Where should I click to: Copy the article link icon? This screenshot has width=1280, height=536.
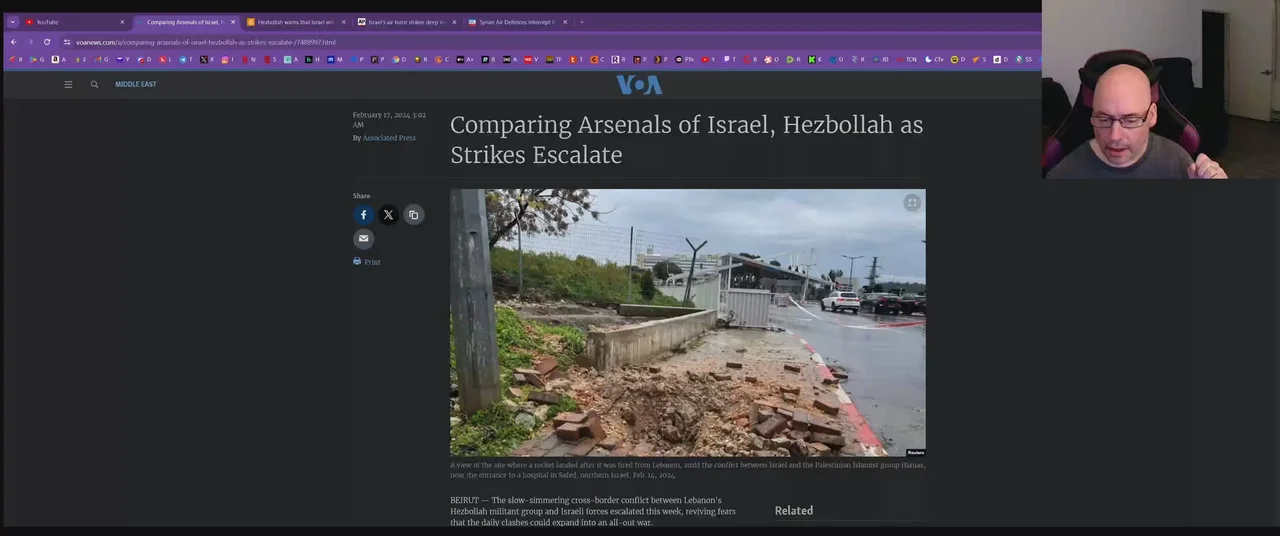[x=413, y=215]
